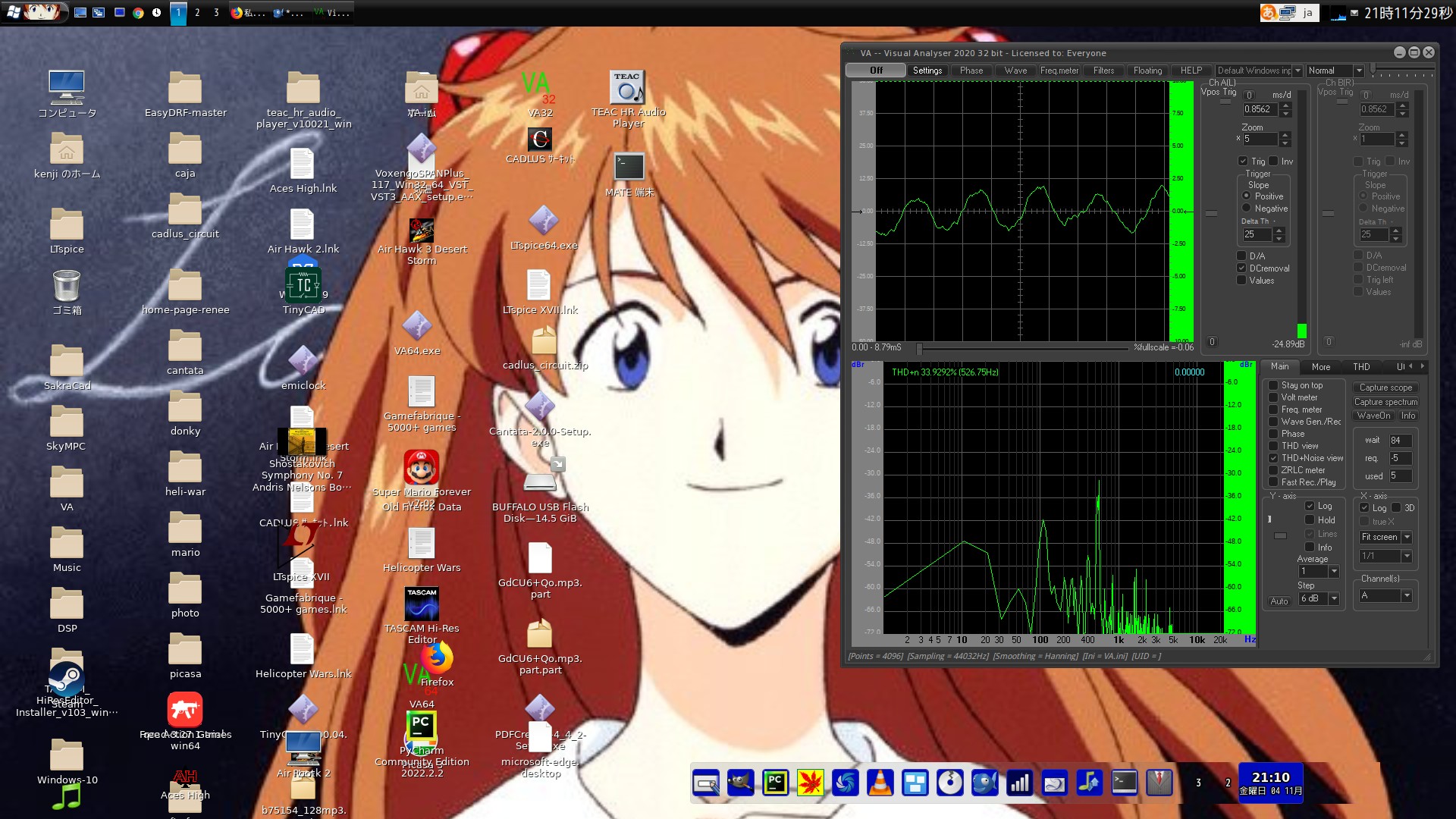Open the Freq.meter tab
Screen dimensions: 1456x819
click(x=1059, y=71)
